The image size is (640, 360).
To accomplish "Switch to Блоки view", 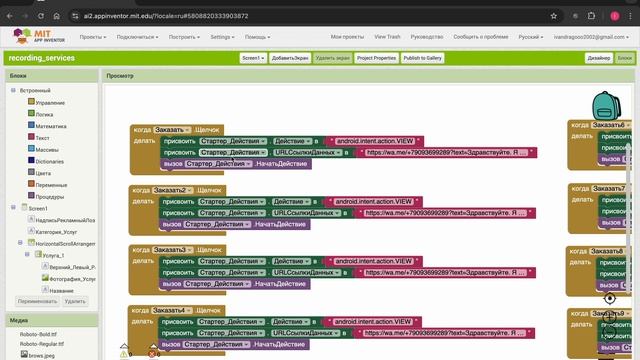I will 624,58.
